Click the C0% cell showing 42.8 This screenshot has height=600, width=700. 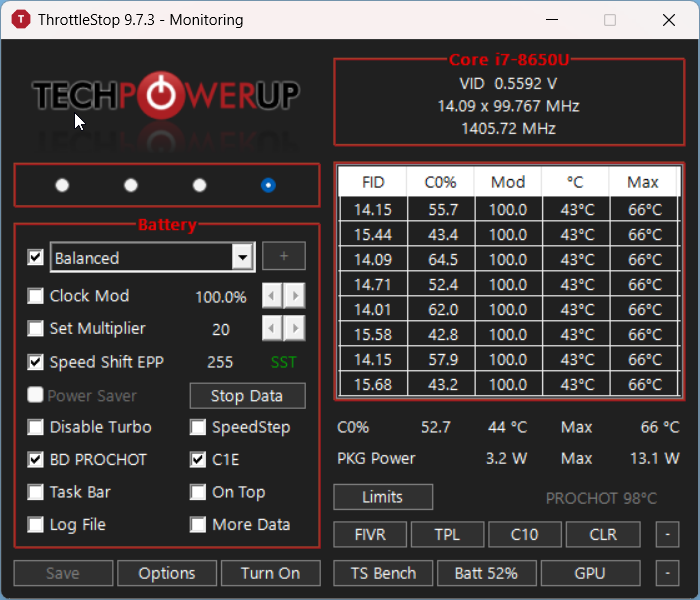click(x=442, y=335)
